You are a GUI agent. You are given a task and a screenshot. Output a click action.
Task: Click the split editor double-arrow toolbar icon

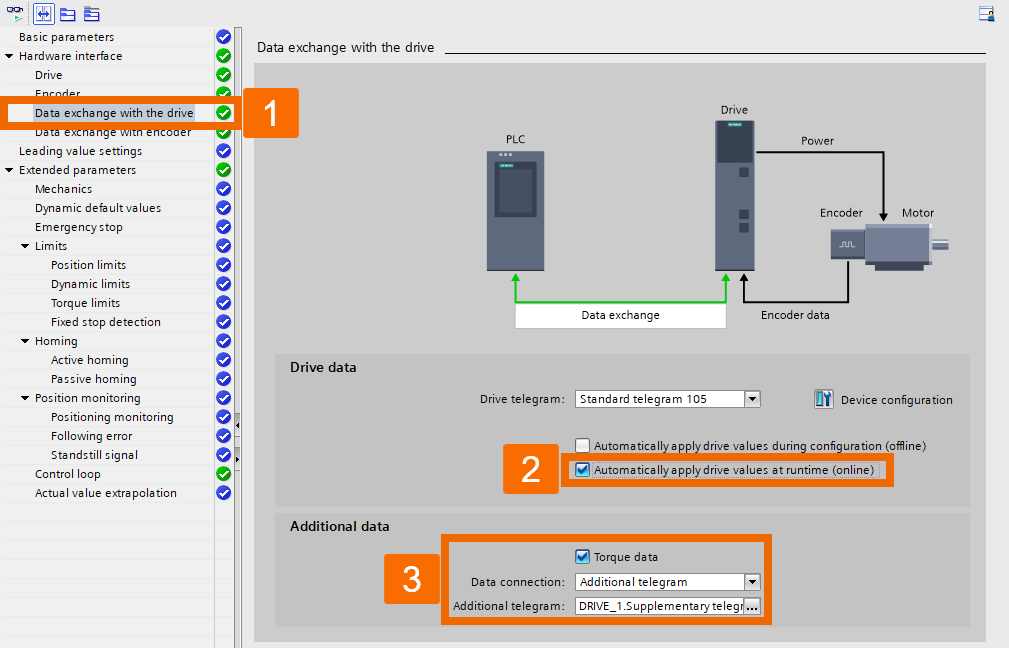[43, 14]
